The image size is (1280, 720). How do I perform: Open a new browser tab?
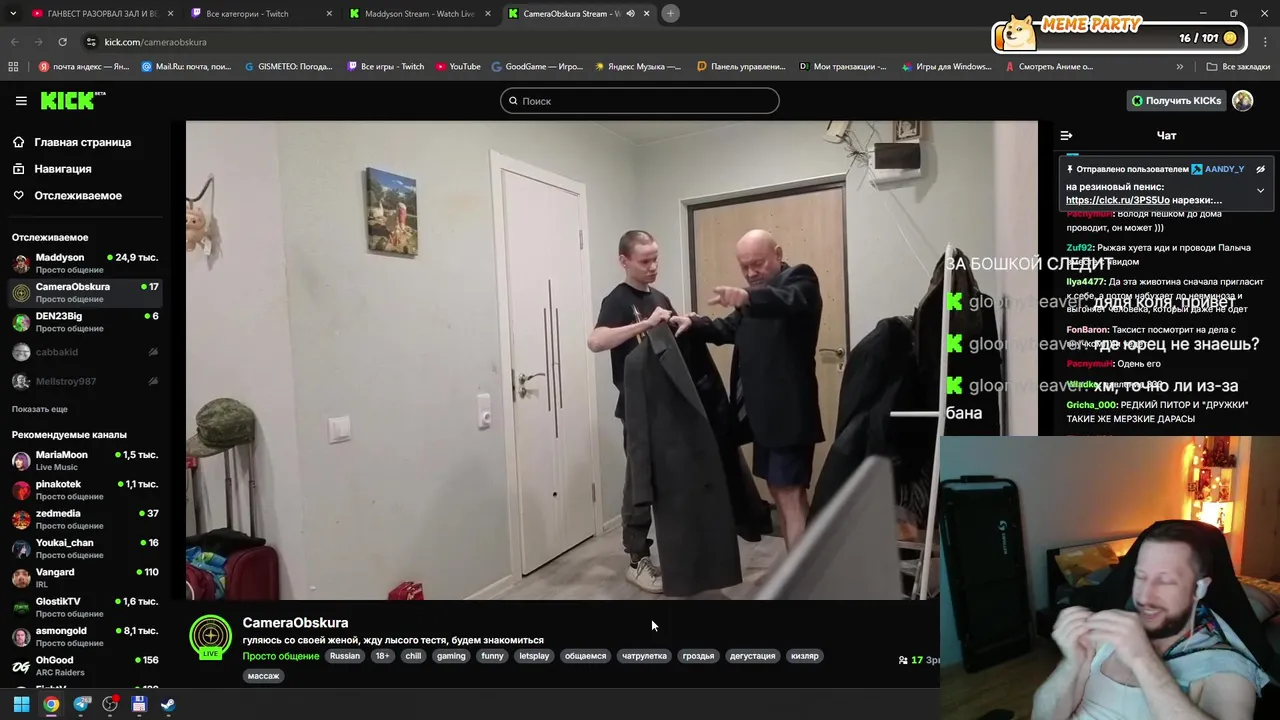[670, 13]
